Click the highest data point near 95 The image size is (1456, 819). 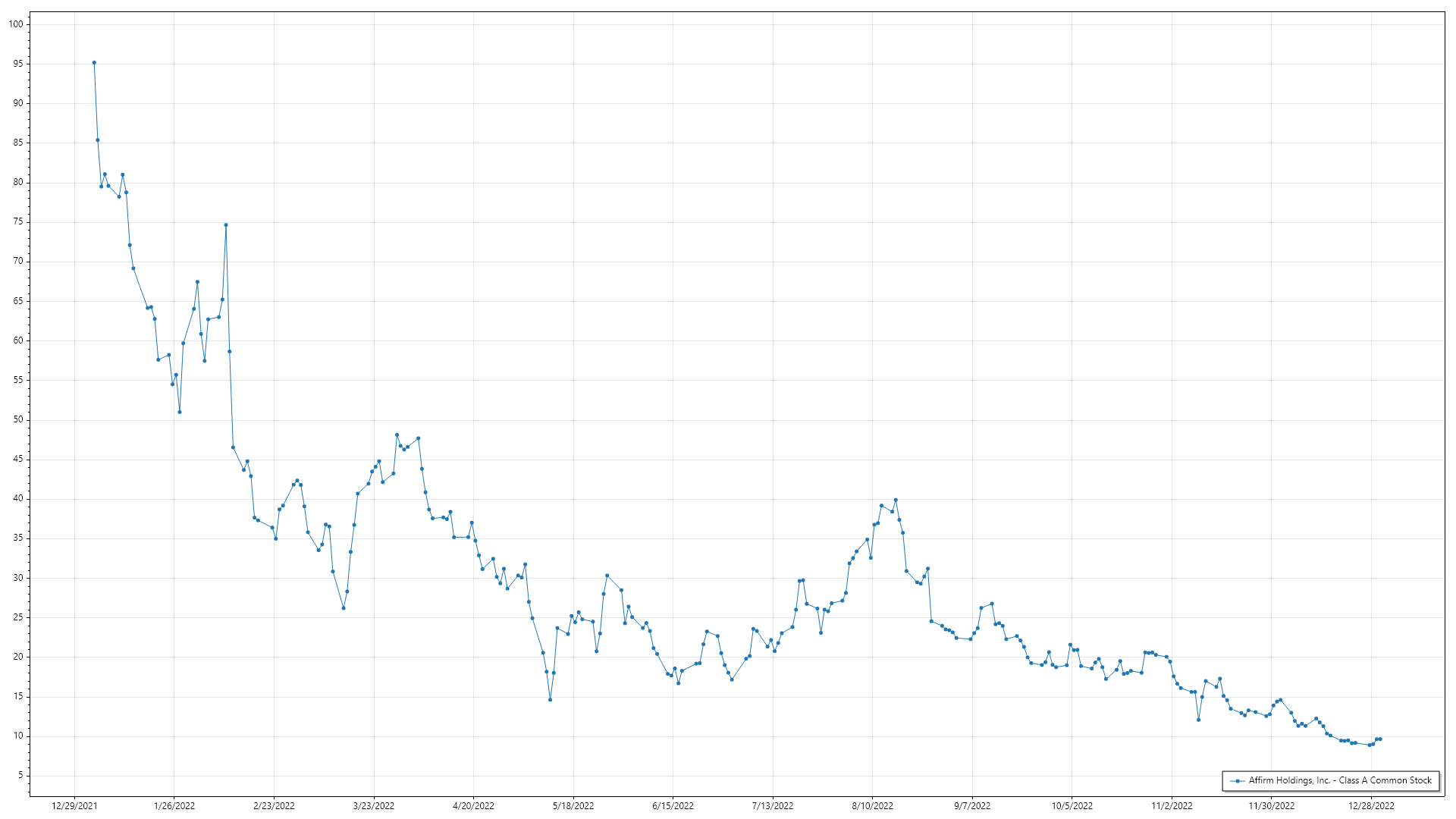pos(94,63)
